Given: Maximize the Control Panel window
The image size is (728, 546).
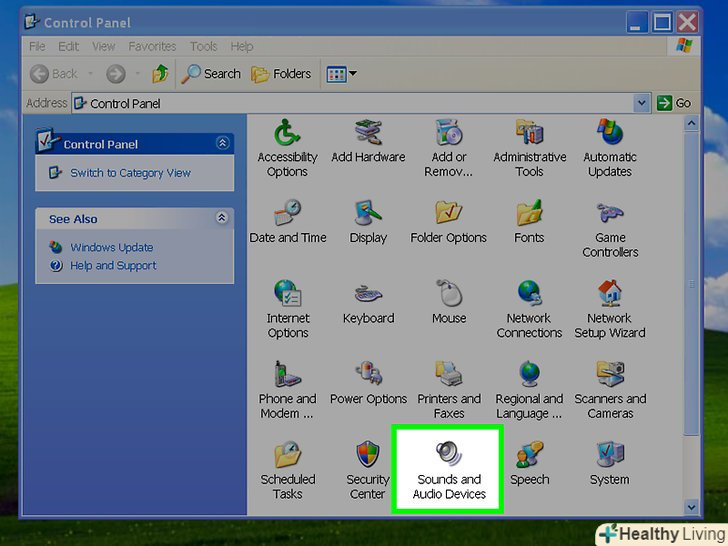Looking at the screenshot, I should (662, 22).
